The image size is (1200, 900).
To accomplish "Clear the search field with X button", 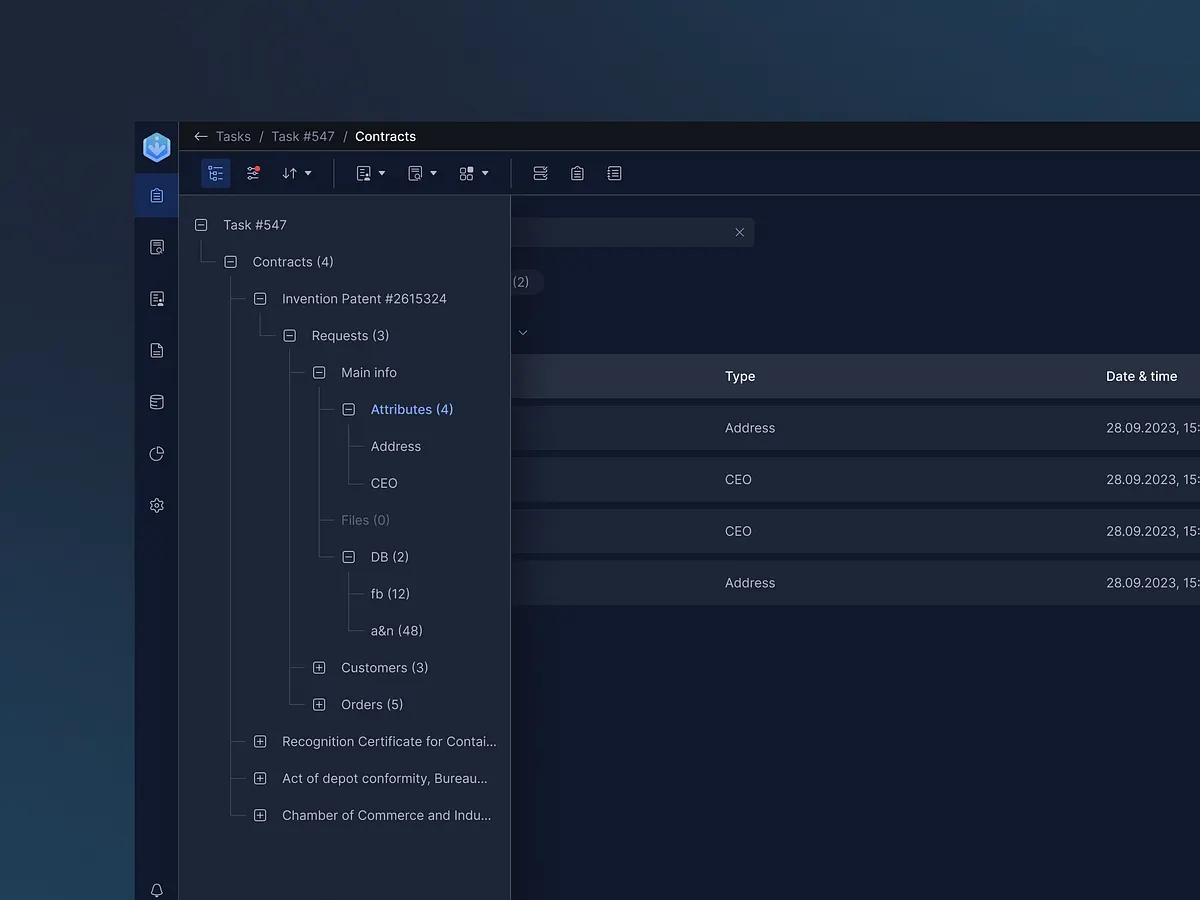I will [740, 232].
